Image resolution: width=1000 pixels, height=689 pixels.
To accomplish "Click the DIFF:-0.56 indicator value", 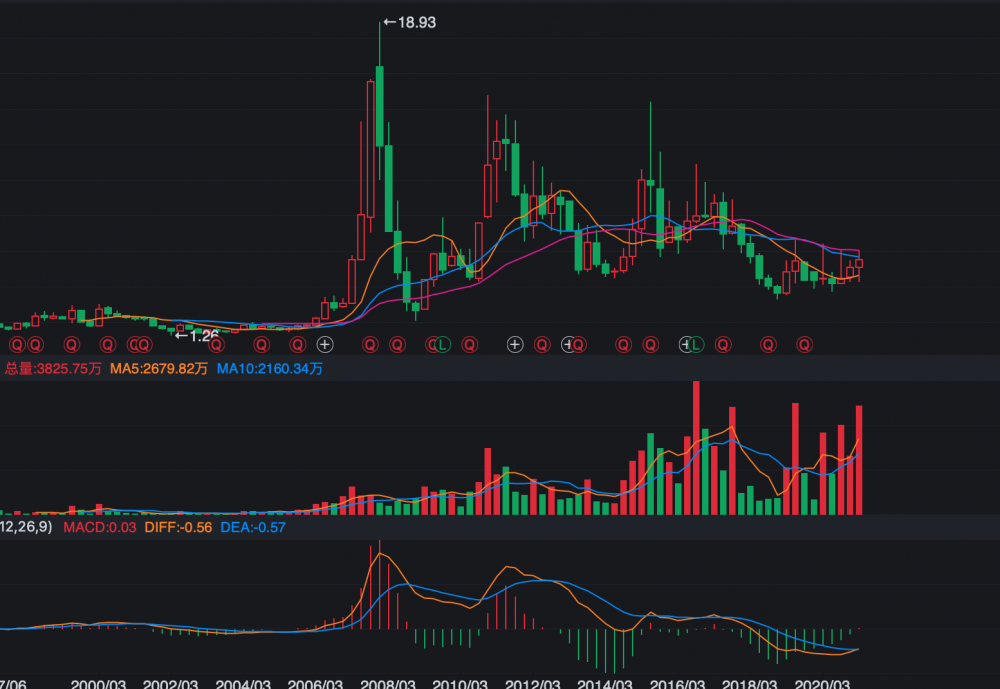I will point(178,528).
